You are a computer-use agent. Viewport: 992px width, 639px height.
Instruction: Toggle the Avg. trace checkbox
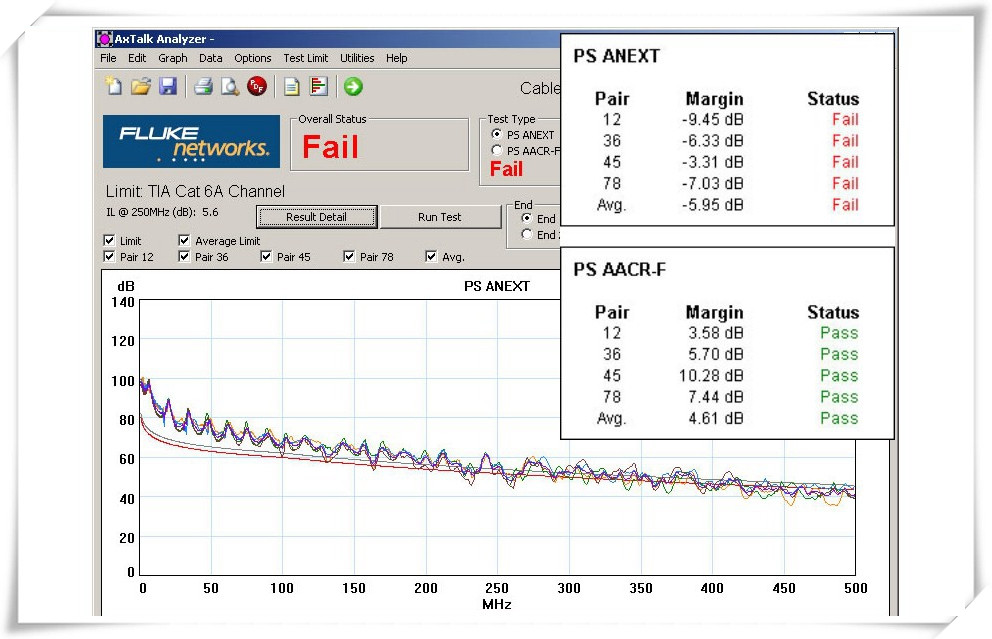[x=431, y=256]
